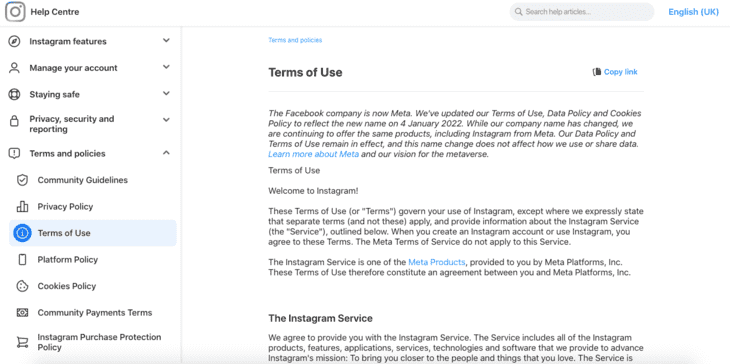Expand the Instagram features section chevron
Image resolution: width=730 pixels, height=364 pixels.
[x=166, y=41]
